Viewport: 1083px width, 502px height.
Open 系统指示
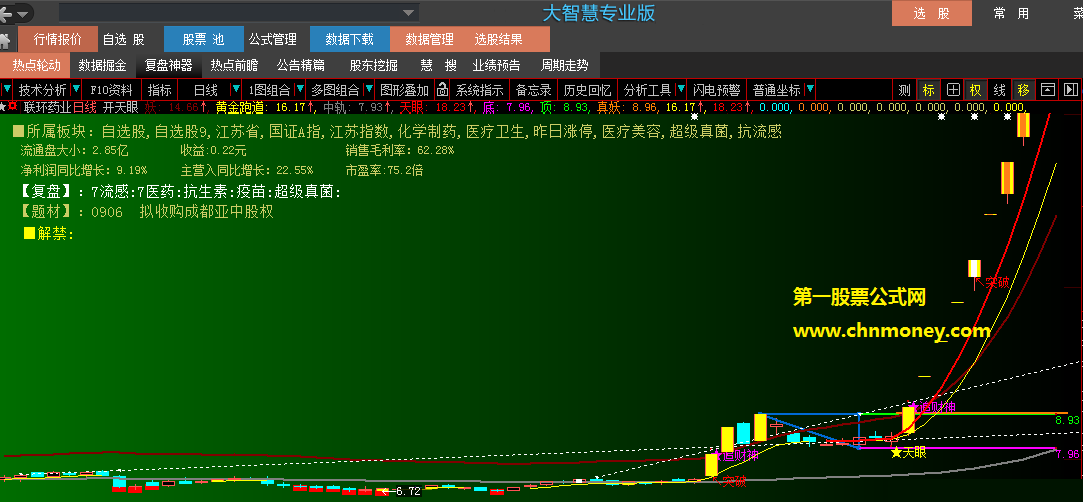479,90
